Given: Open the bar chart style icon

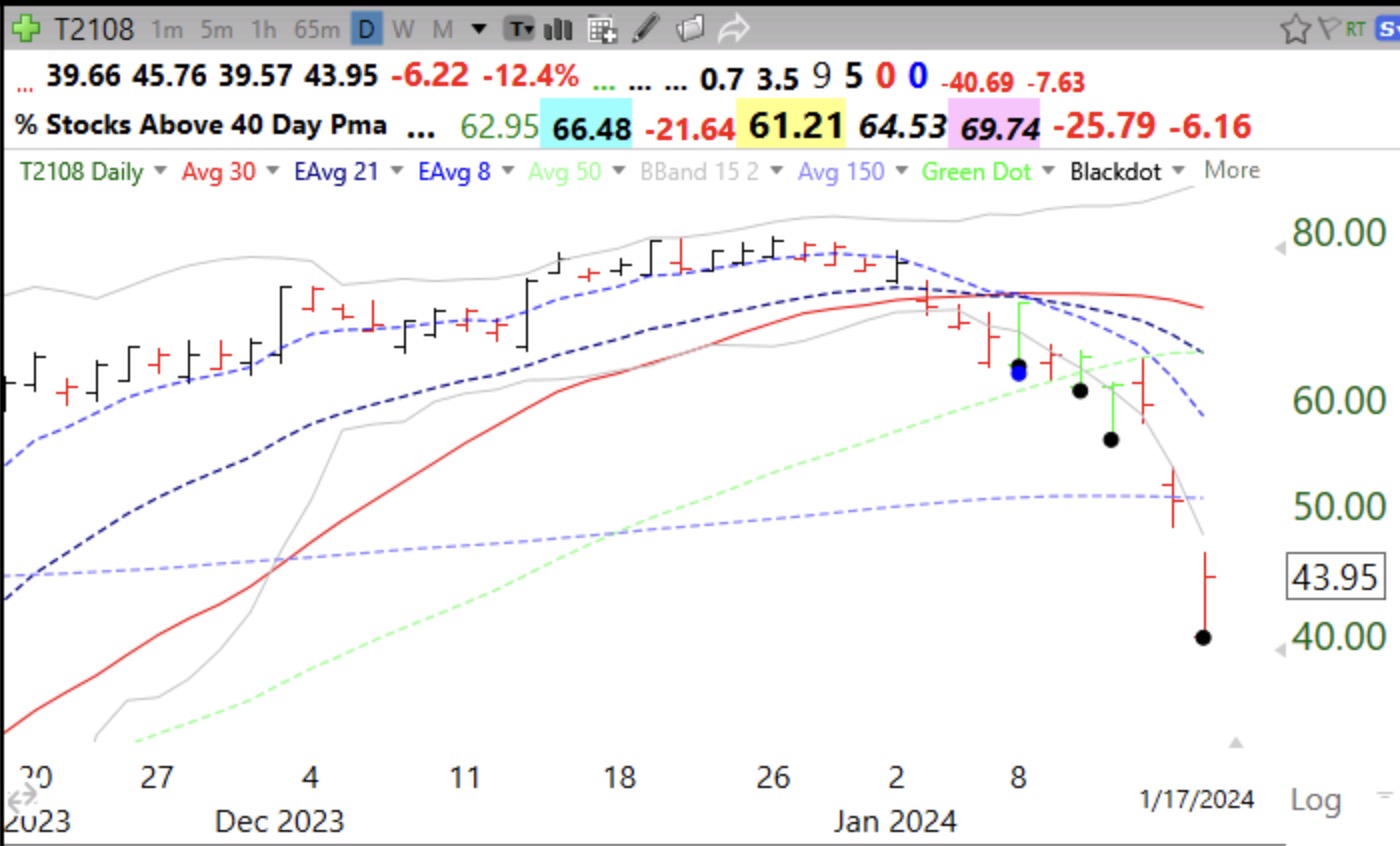Looking at the screenshot, I should [557, 28].
